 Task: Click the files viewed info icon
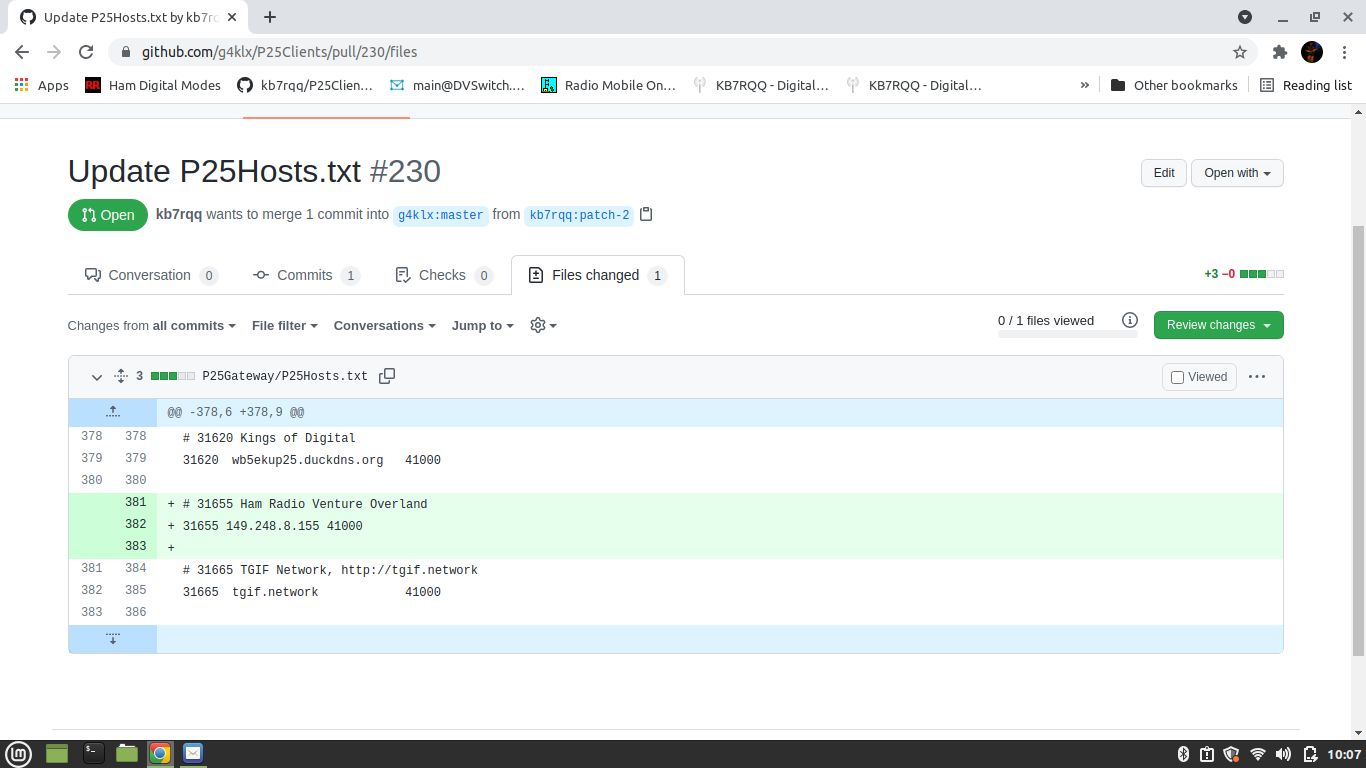pos(1130,321)
